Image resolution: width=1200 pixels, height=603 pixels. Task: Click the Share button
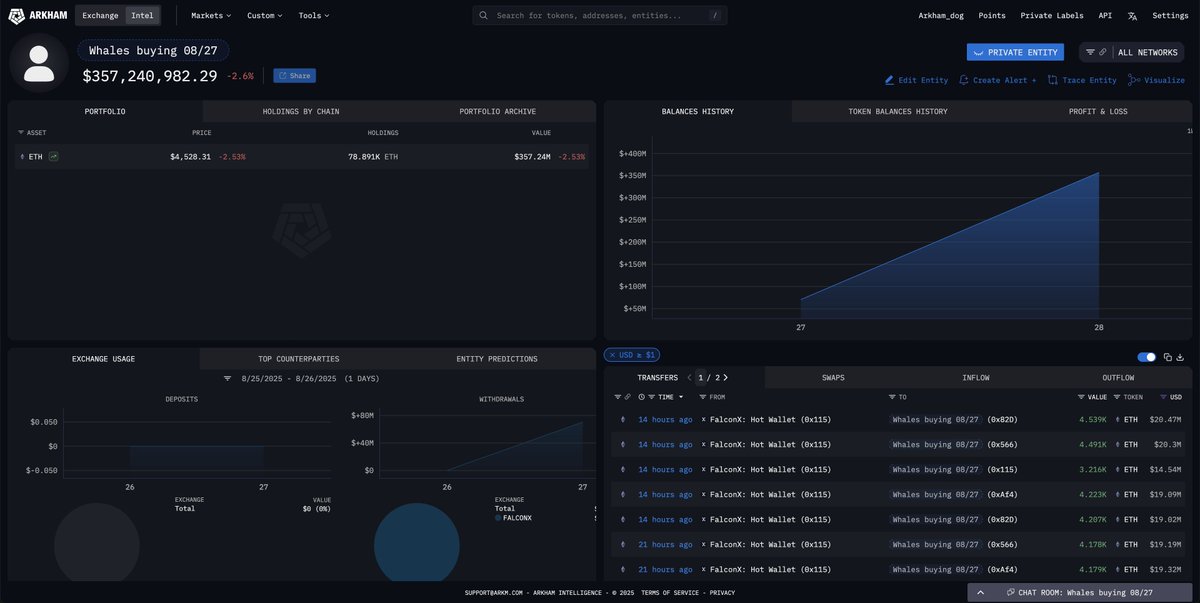pos(294,76)
